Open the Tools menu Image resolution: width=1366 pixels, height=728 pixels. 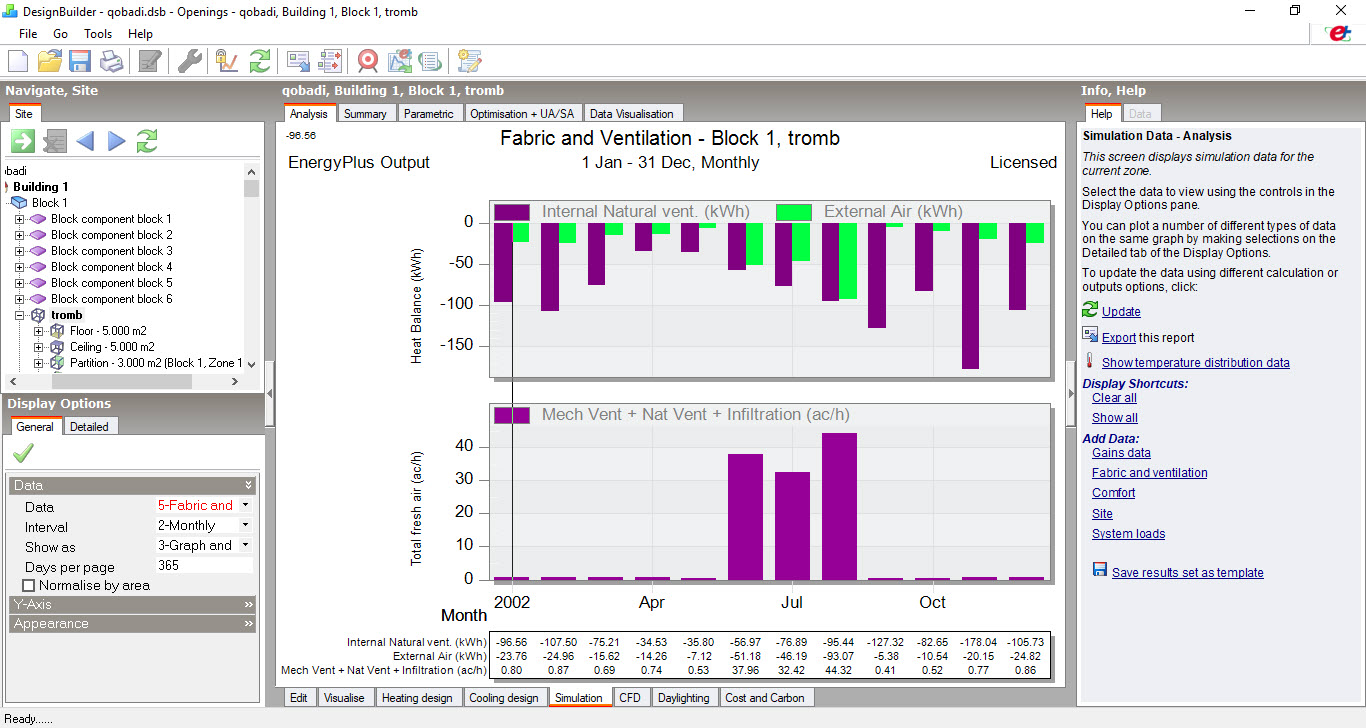[98, 34]
